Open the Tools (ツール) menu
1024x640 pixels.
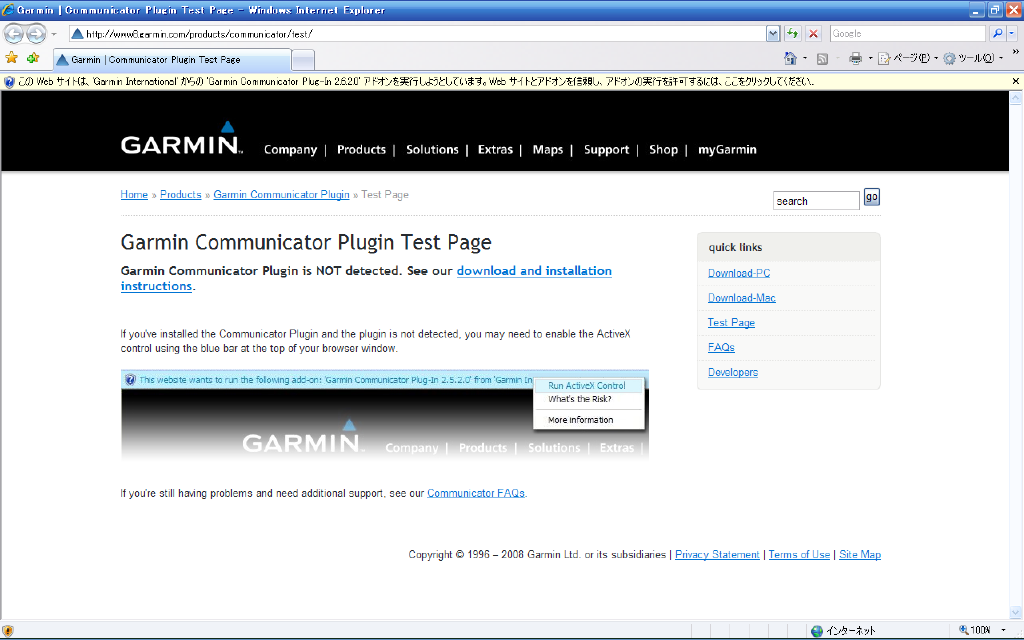(x=972, y=58)
